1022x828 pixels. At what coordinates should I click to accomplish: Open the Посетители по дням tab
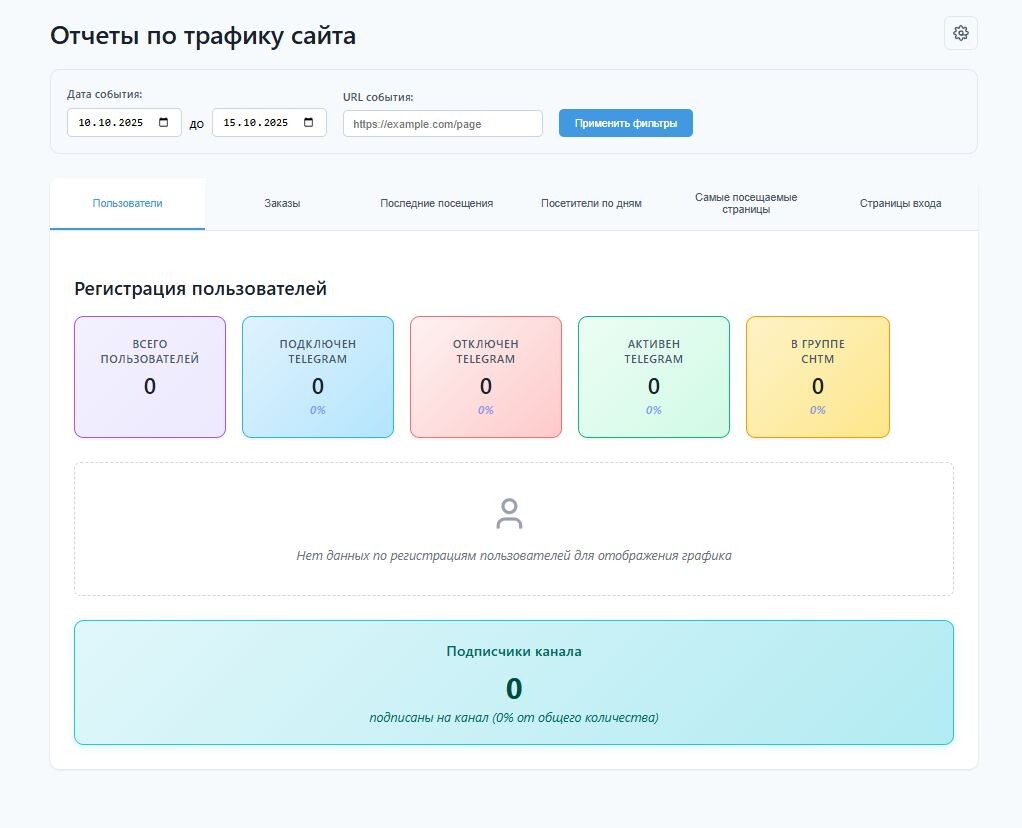pyautogui.click(x=591, y=204)
